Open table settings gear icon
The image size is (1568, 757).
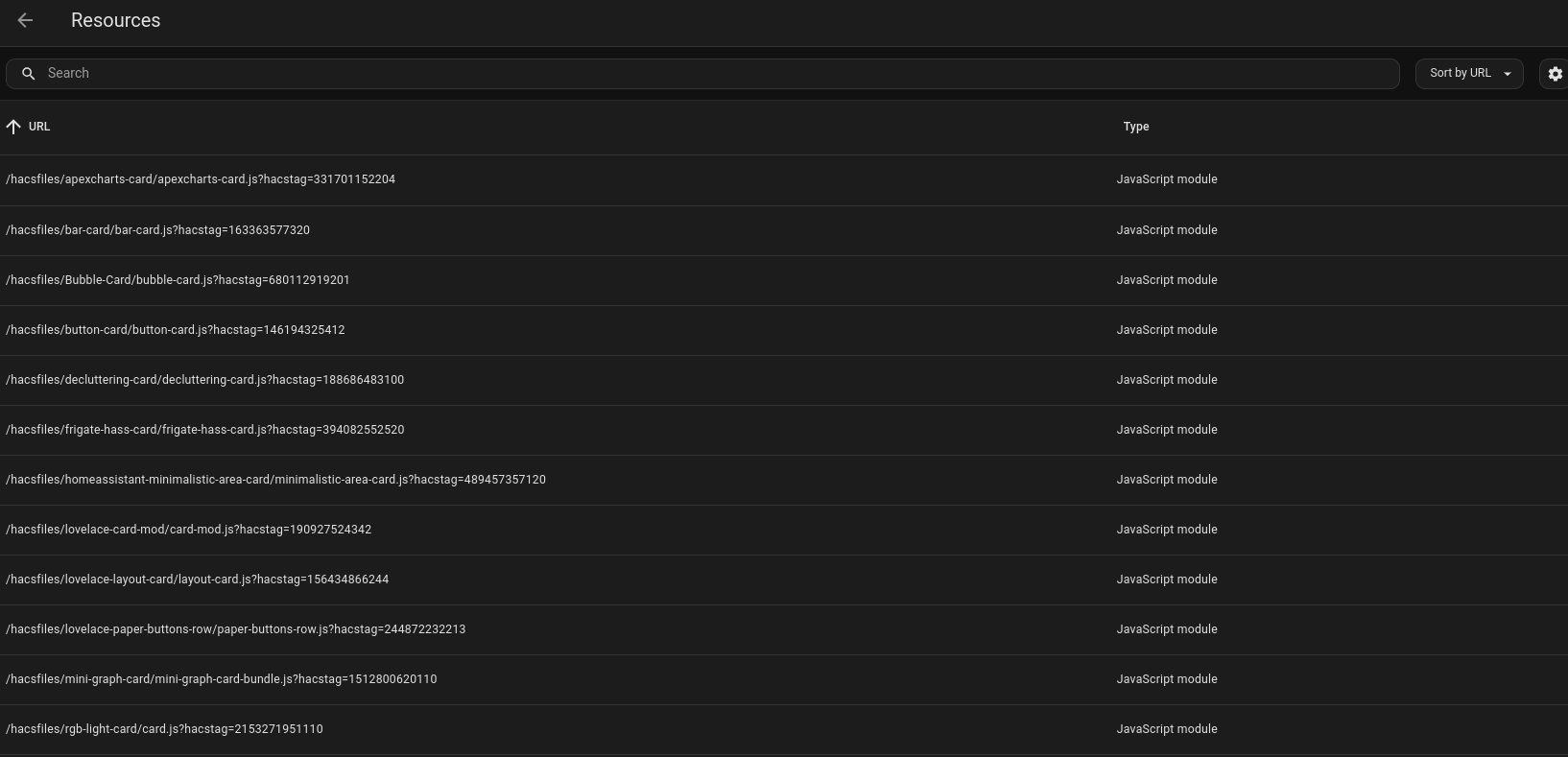click(x=1555, y=74)
